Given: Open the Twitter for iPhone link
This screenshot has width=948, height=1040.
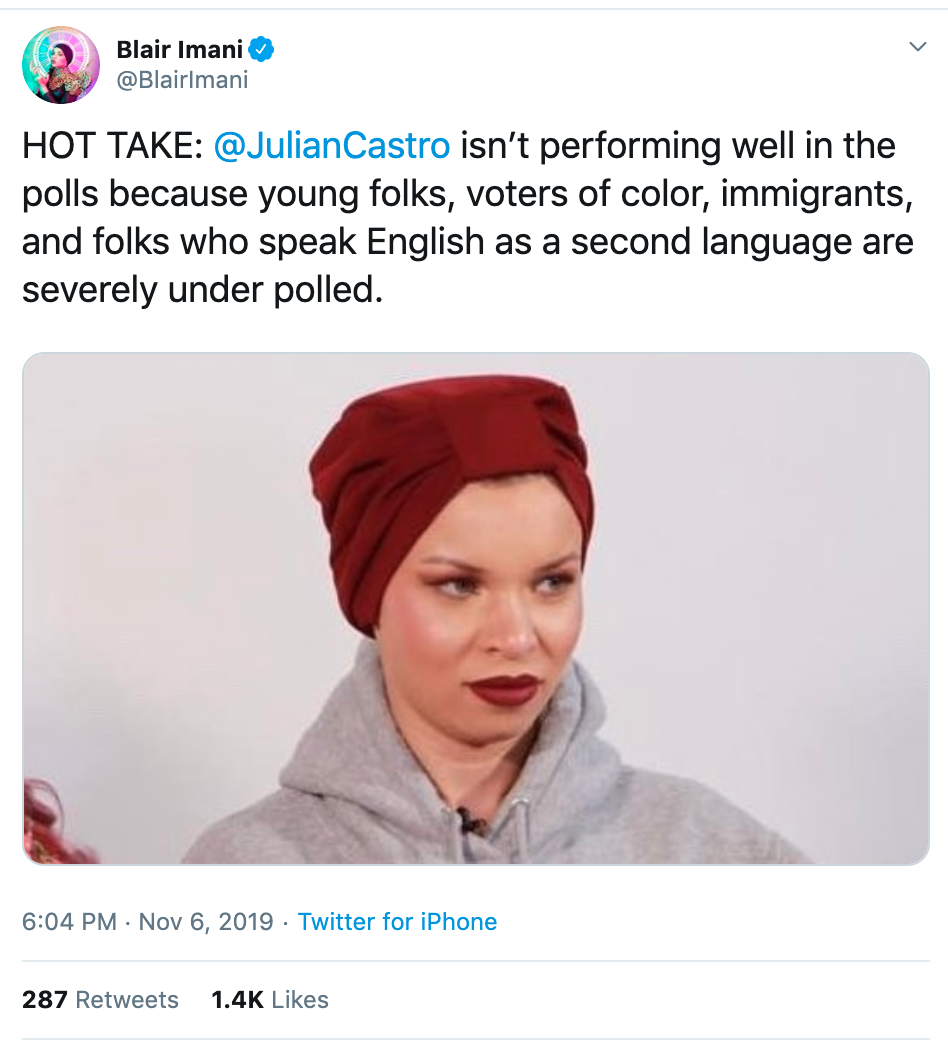Looking at the screenshot, I should [x=397, y=921].
